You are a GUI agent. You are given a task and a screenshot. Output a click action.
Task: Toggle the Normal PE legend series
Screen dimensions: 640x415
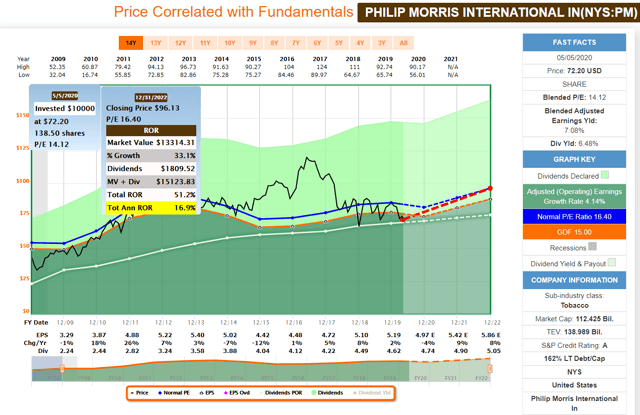174,393
